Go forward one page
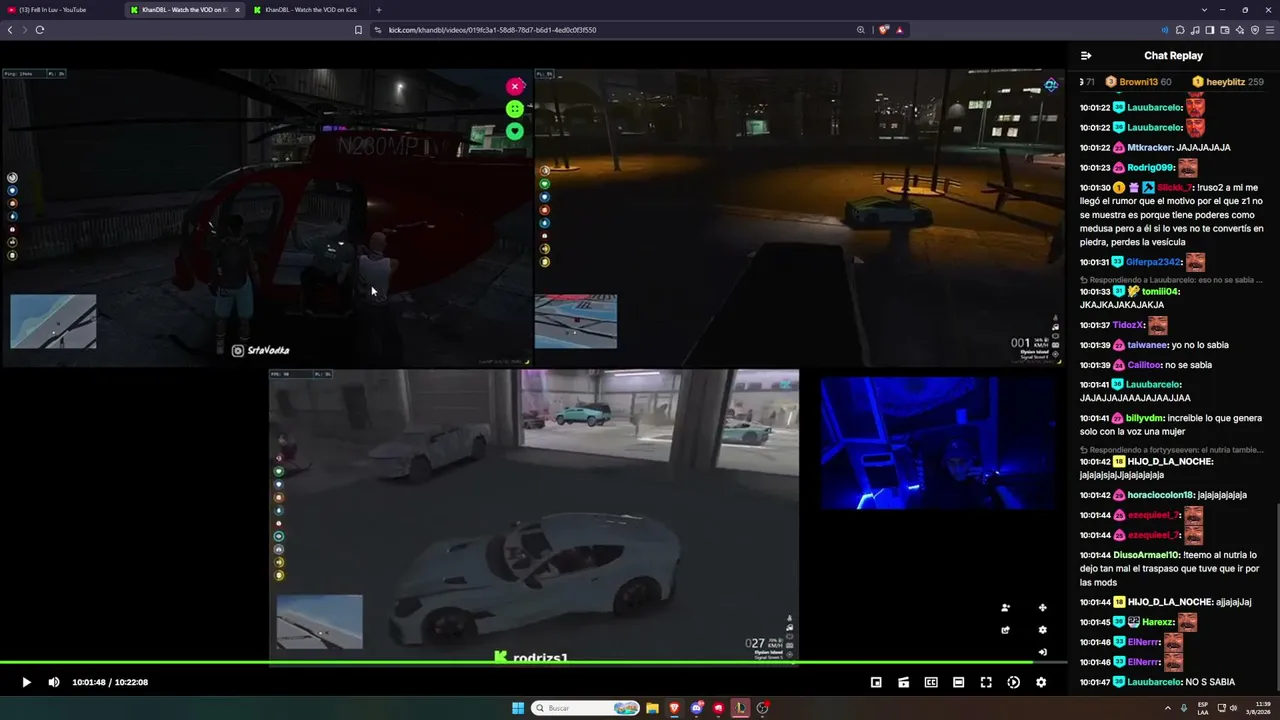The height and width of the screenshot is (720, 1280). [25, 30]
